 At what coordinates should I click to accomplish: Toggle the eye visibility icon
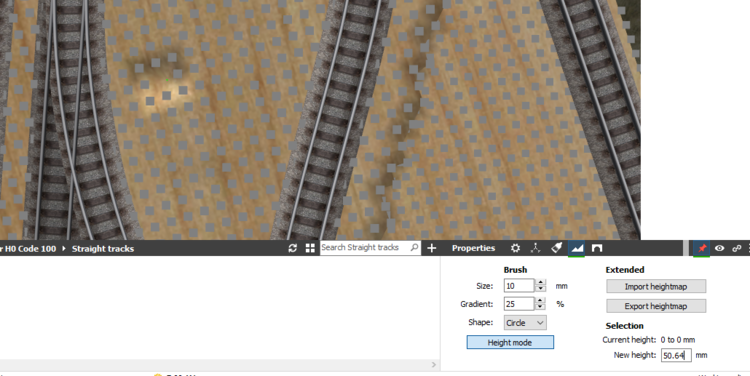point(719,248)
